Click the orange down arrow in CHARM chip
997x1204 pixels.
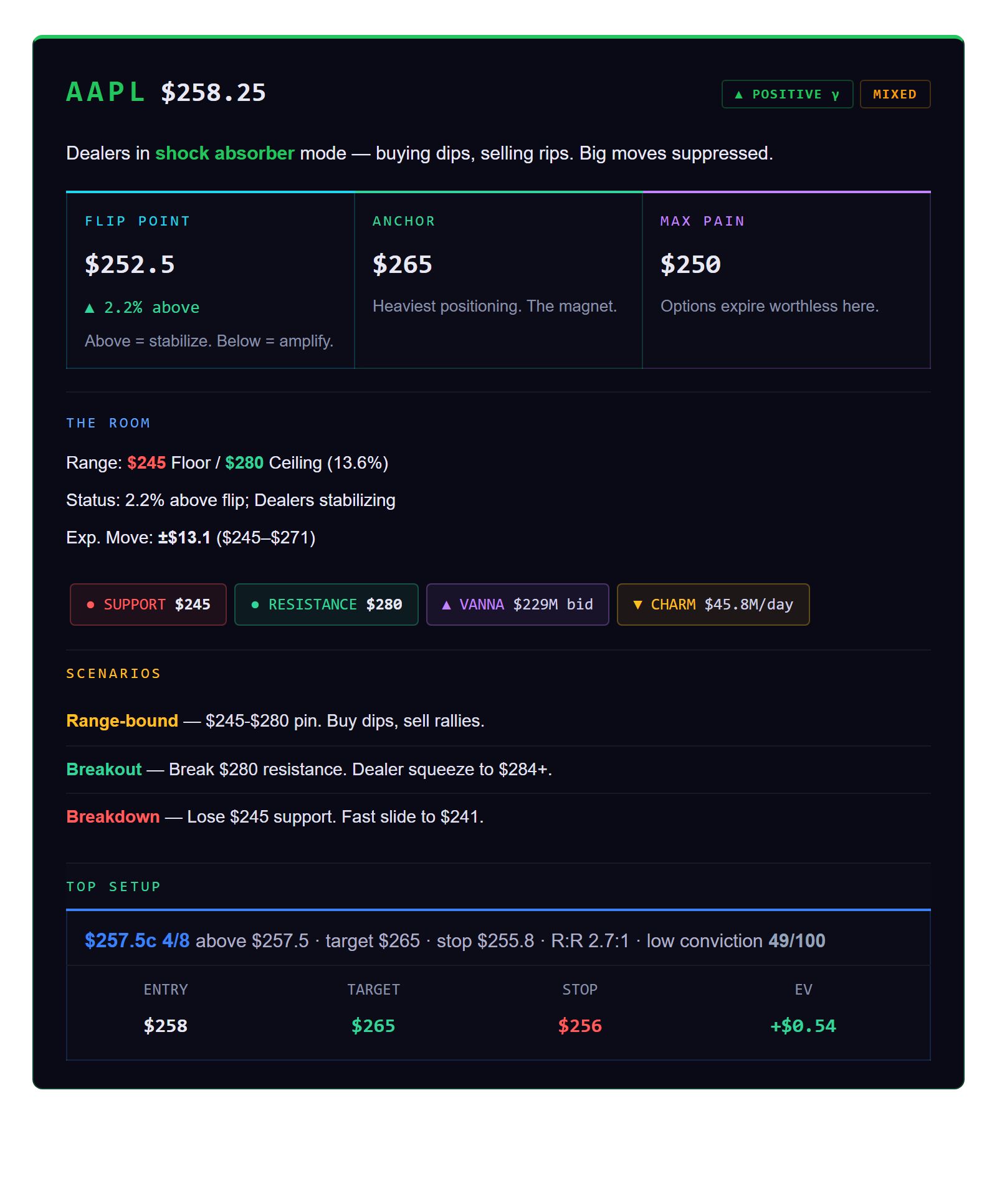point(637,604)
